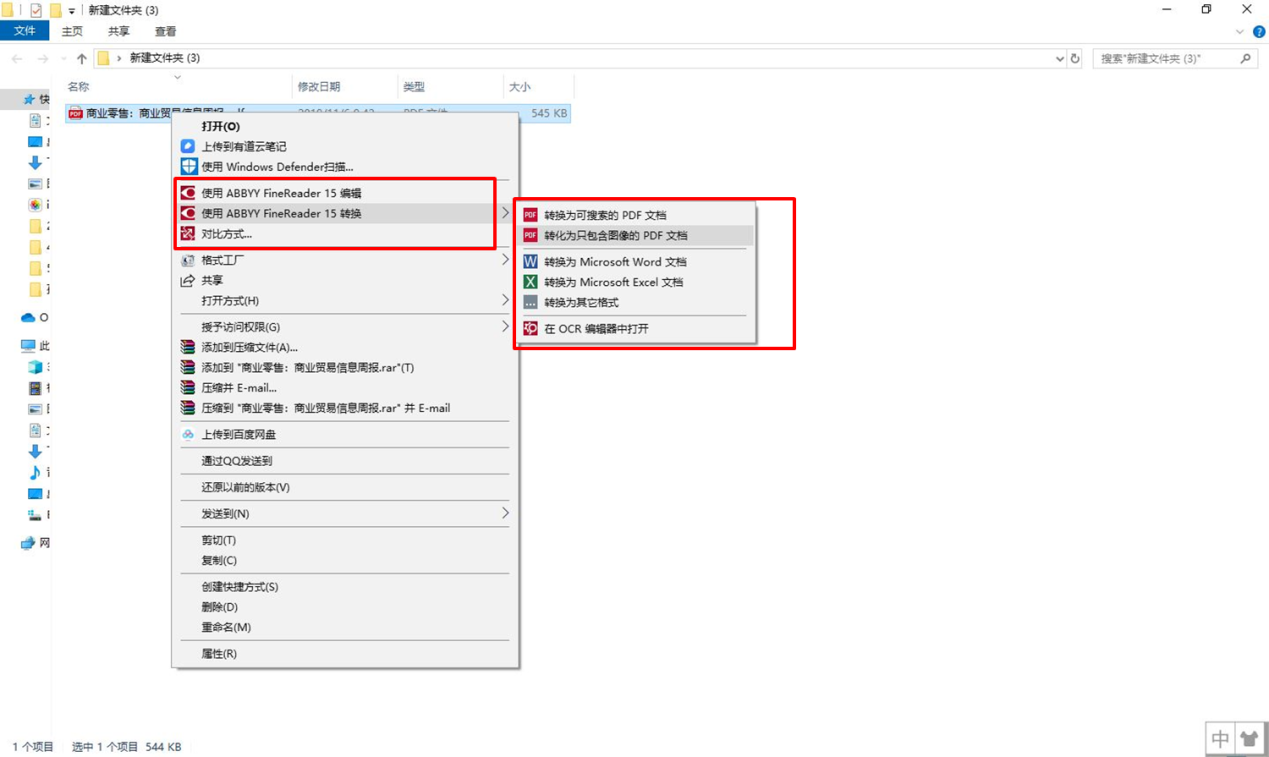Click the WinRAR icon beside 压缩并 E-mail
Viewport: 1269px width, 757px height.
tap(188, 388)
